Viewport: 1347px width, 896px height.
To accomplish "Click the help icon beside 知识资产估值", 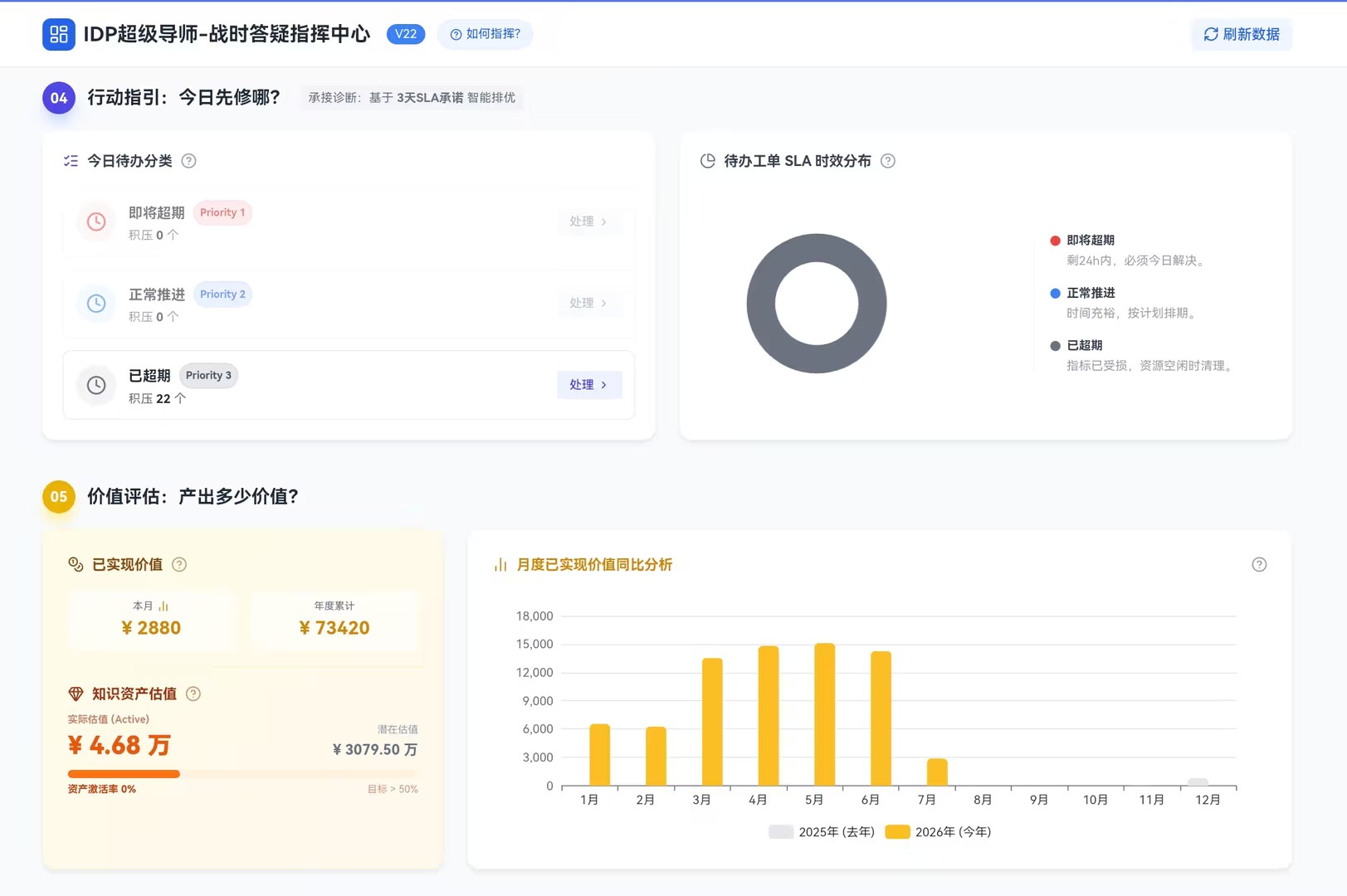I will tap(193, 694).
